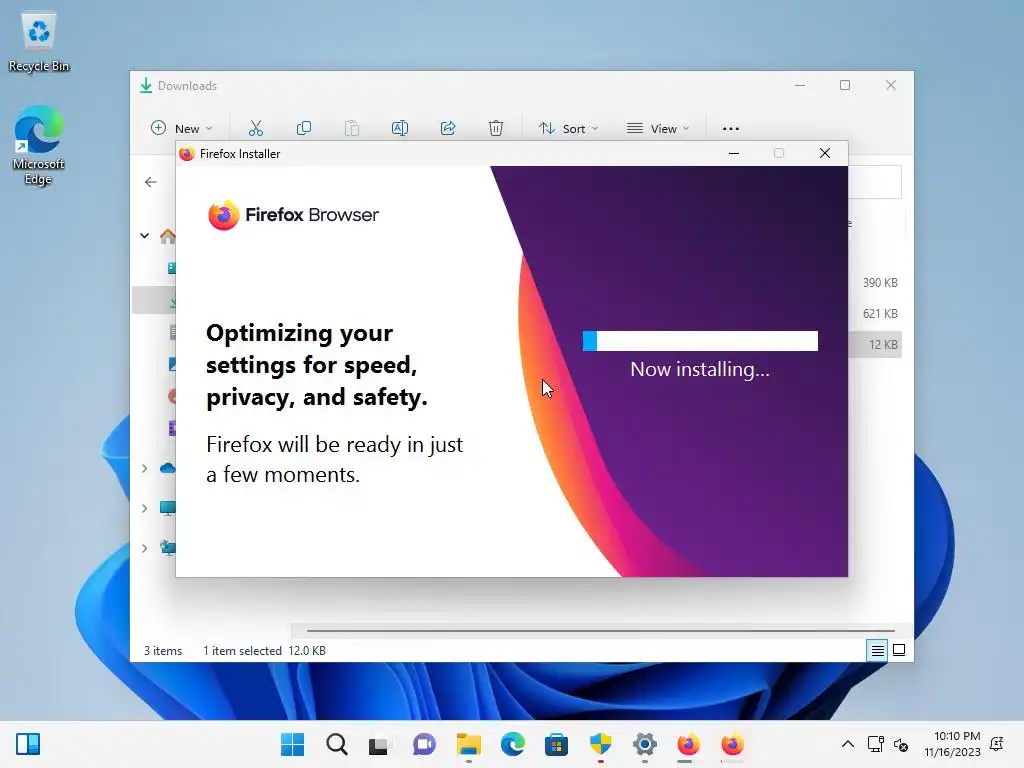Click the first Firefox icon on taskbar
The height and width of the screenshot is (768, 1024).
tap(688, 744)
